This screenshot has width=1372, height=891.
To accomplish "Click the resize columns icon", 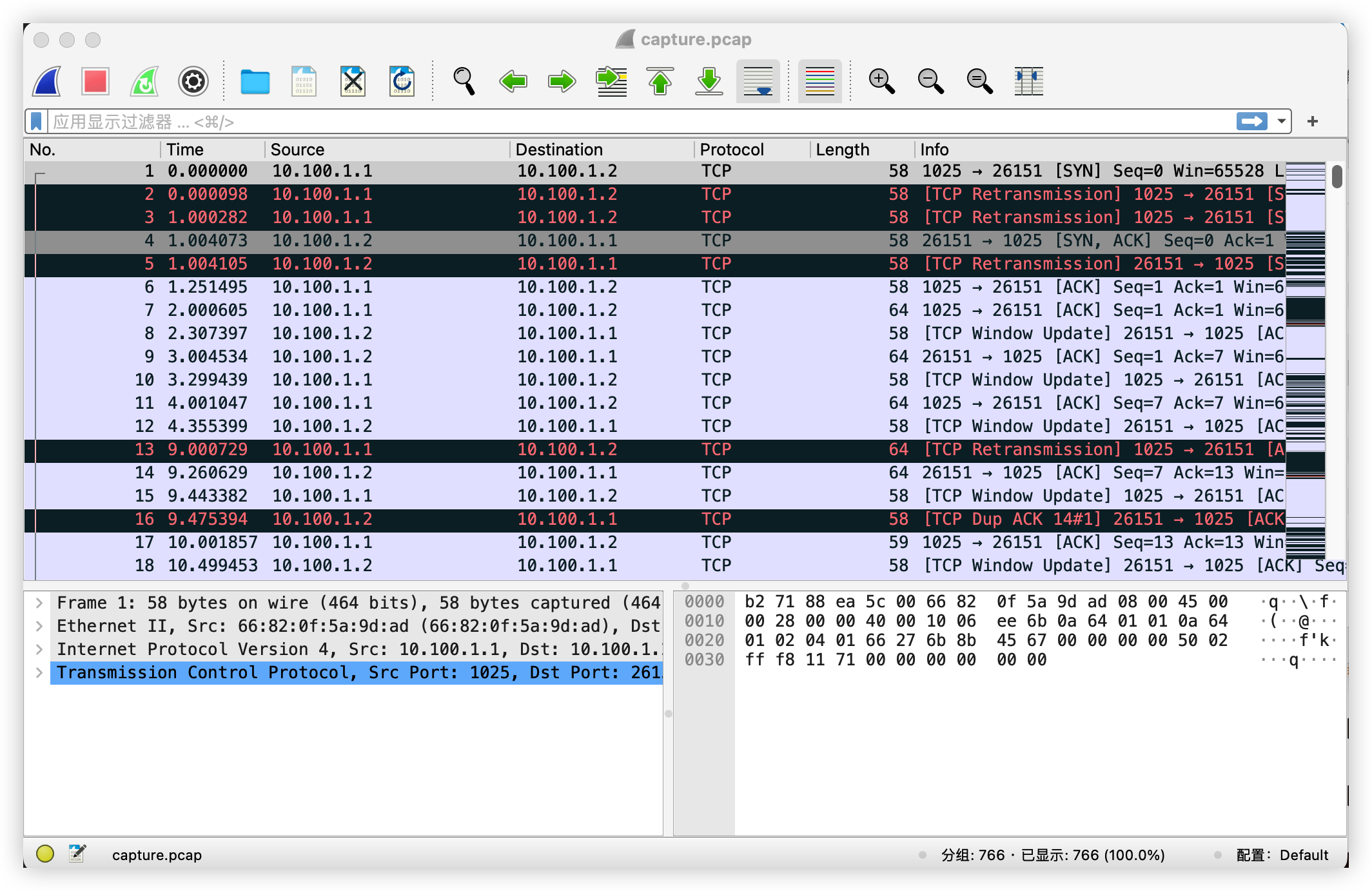I will [x=1028, y=81].
